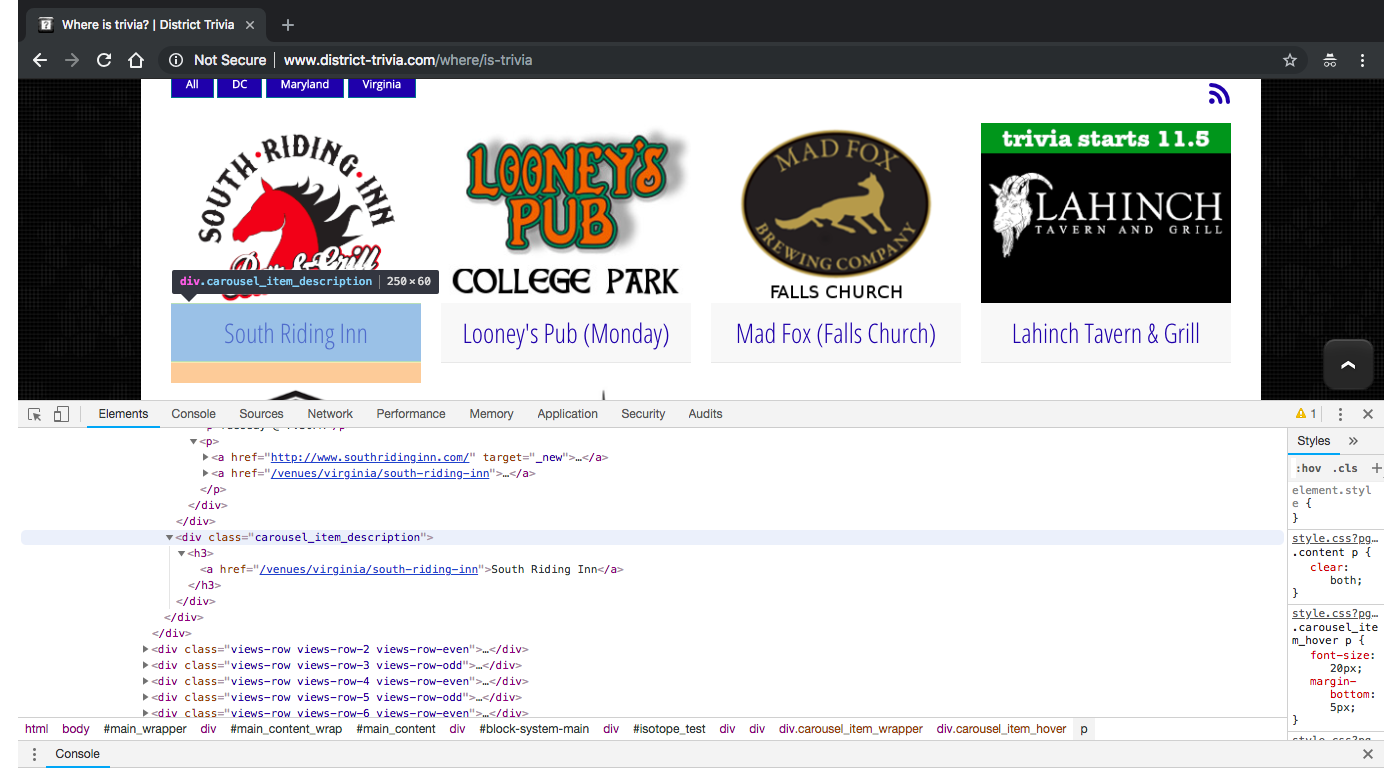Expand the views-row-4 div
Screen dimensions: 1384x768
point(148,682)
